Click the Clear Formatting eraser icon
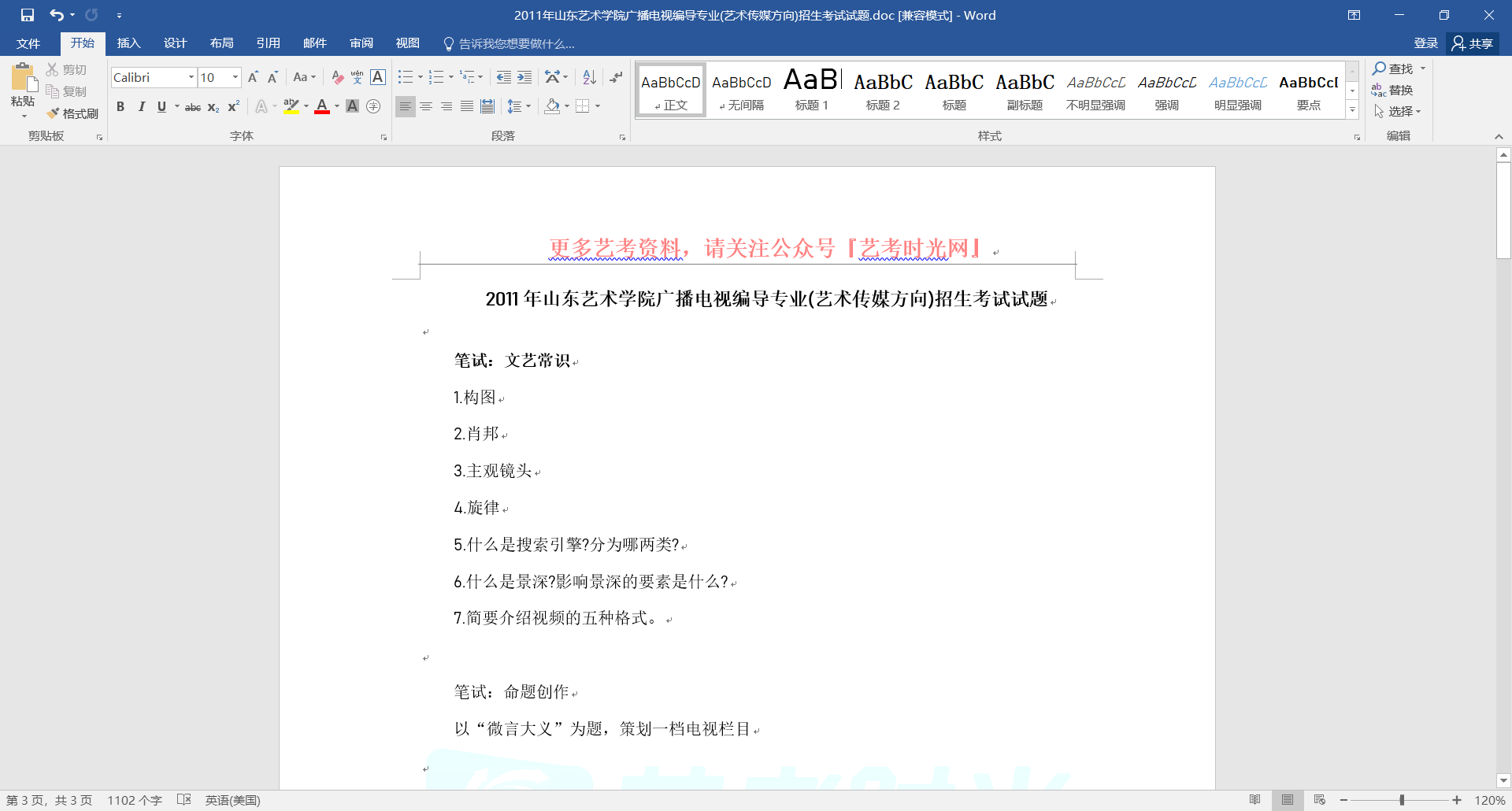 [x=337, y=77]
